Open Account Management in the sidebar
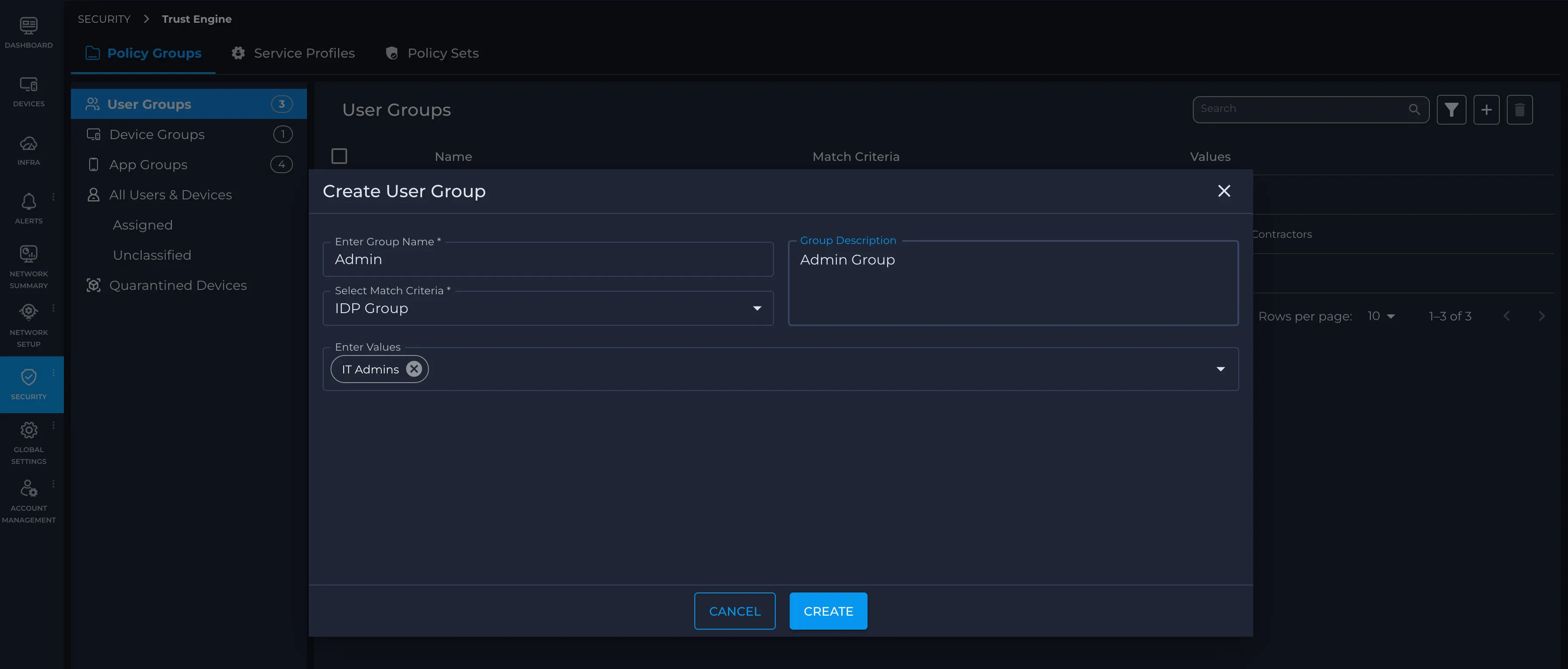Image resolution: width=1568 pixels, height=669 pixels. tap(28, 502)
